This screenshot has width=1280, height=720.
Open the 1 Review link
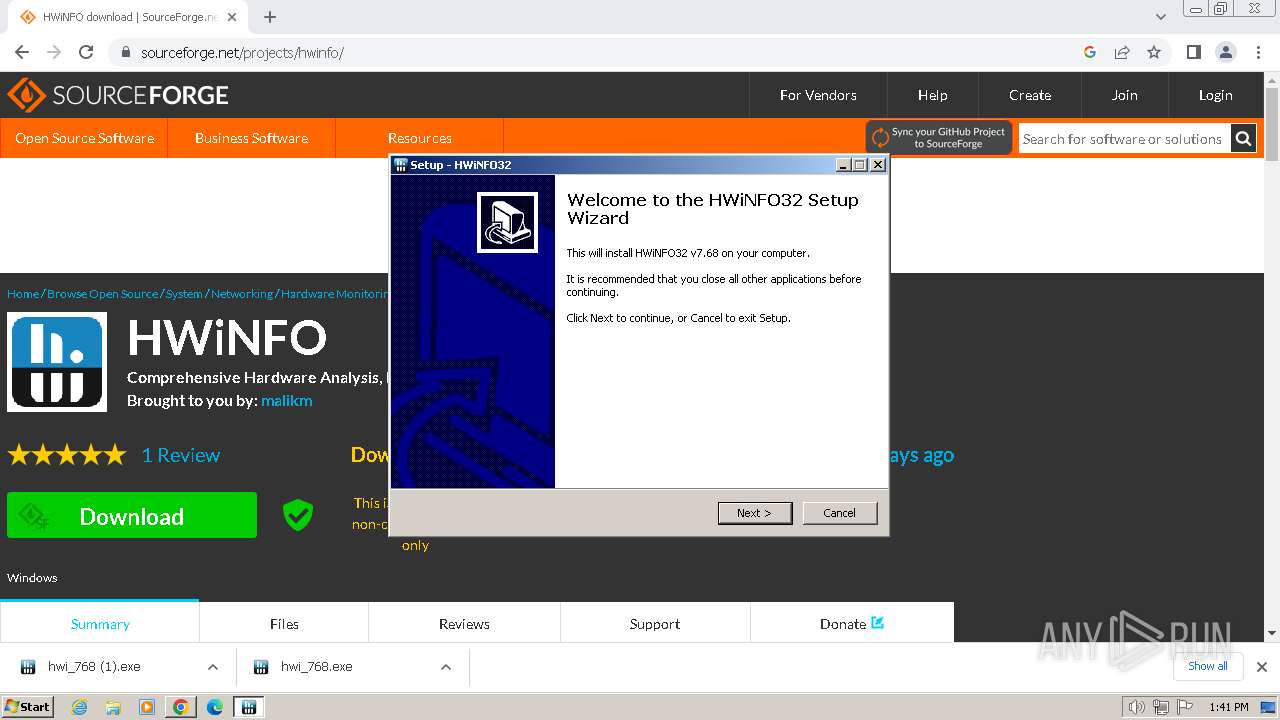tap(180, 455)
